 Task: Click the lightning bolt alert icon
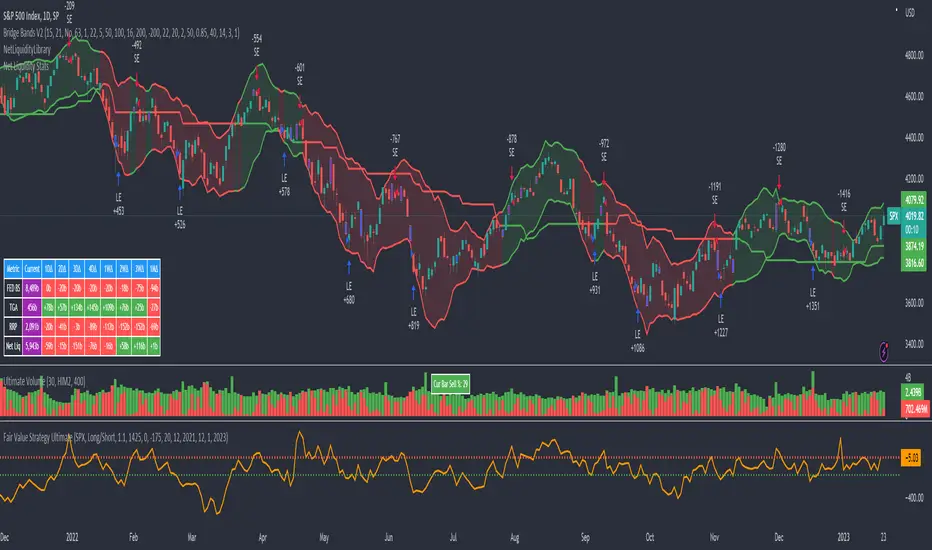[884, 351]
